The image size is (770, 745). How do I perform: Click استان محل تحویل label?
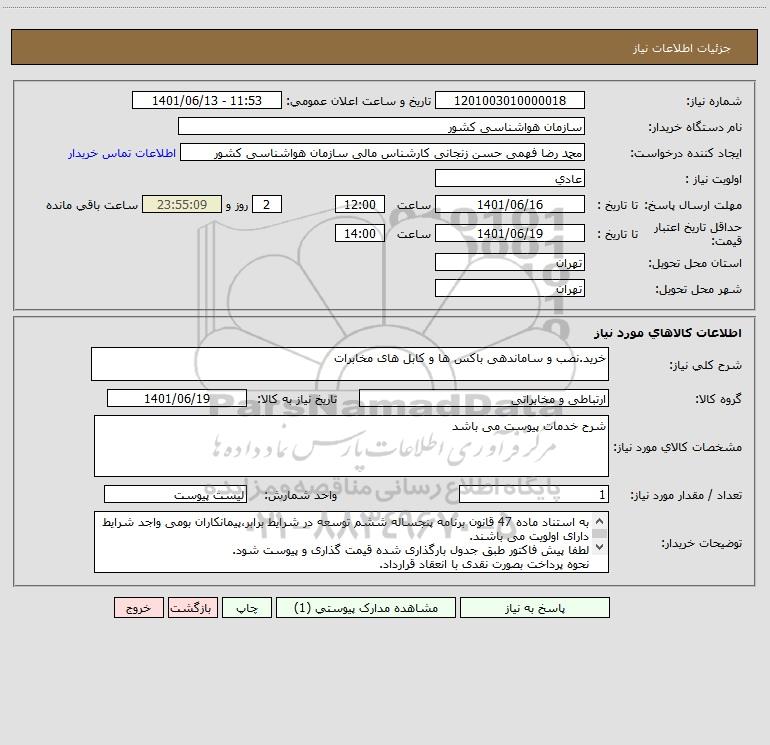click(x=695, y=264)
